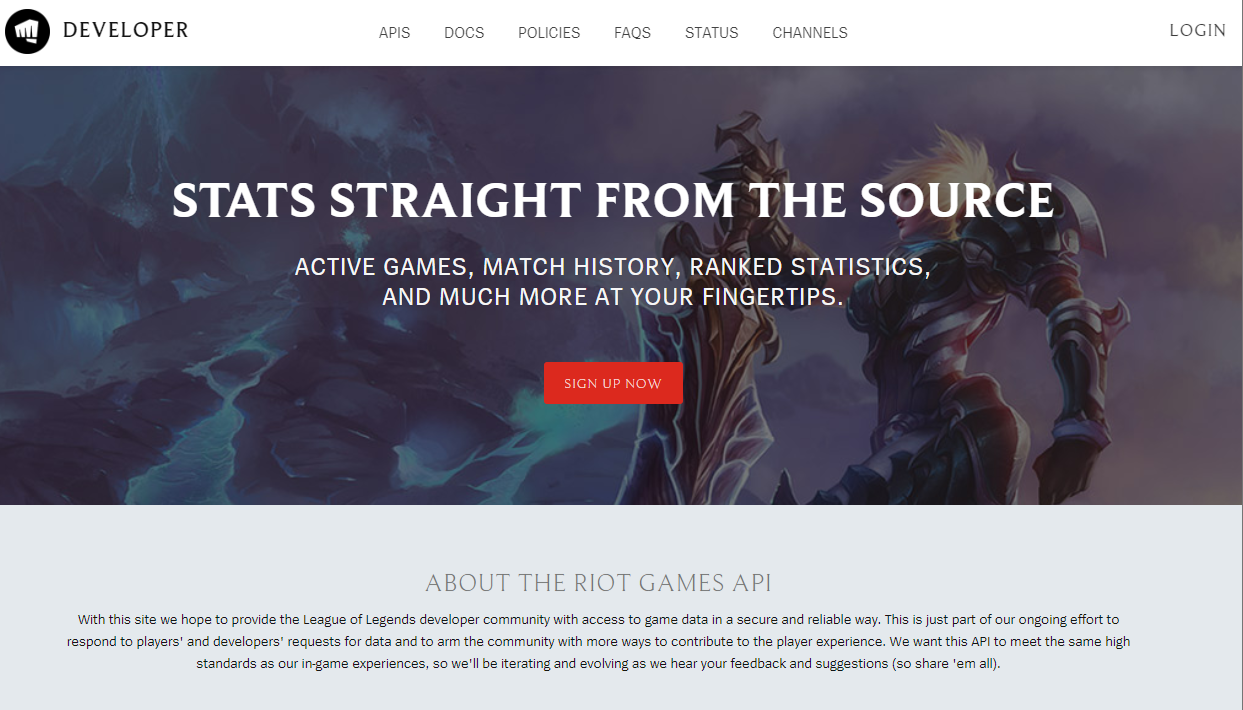This screenshot has width=1243, height=710.
Task: Open the CHANNELS nav item
Action: (810, 33)
